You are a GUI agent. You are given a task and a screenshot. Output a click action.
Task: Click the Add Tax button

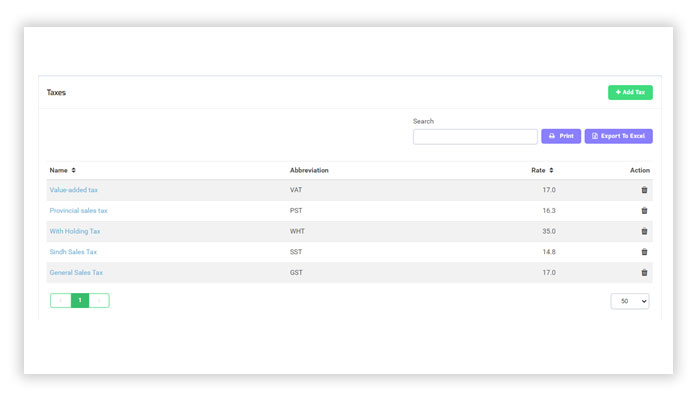630,92
